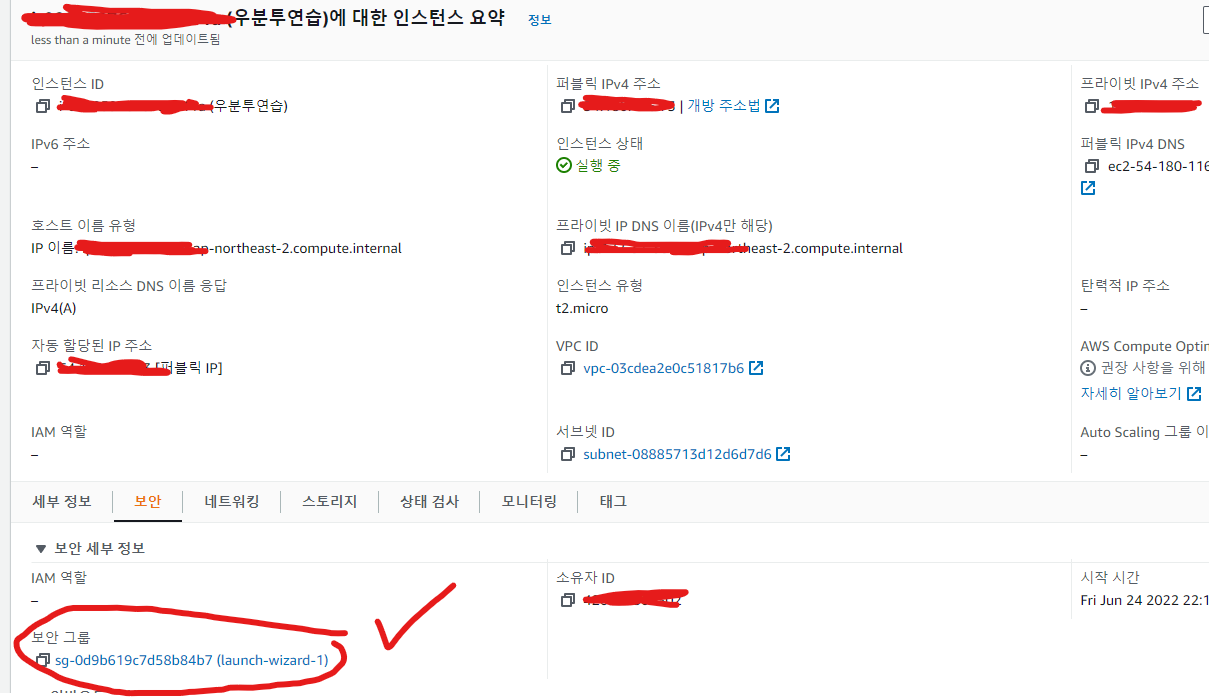Open the public IPv4 DNS external link icon
Screen dimensions: 1209x697
tap(1088, 188)
